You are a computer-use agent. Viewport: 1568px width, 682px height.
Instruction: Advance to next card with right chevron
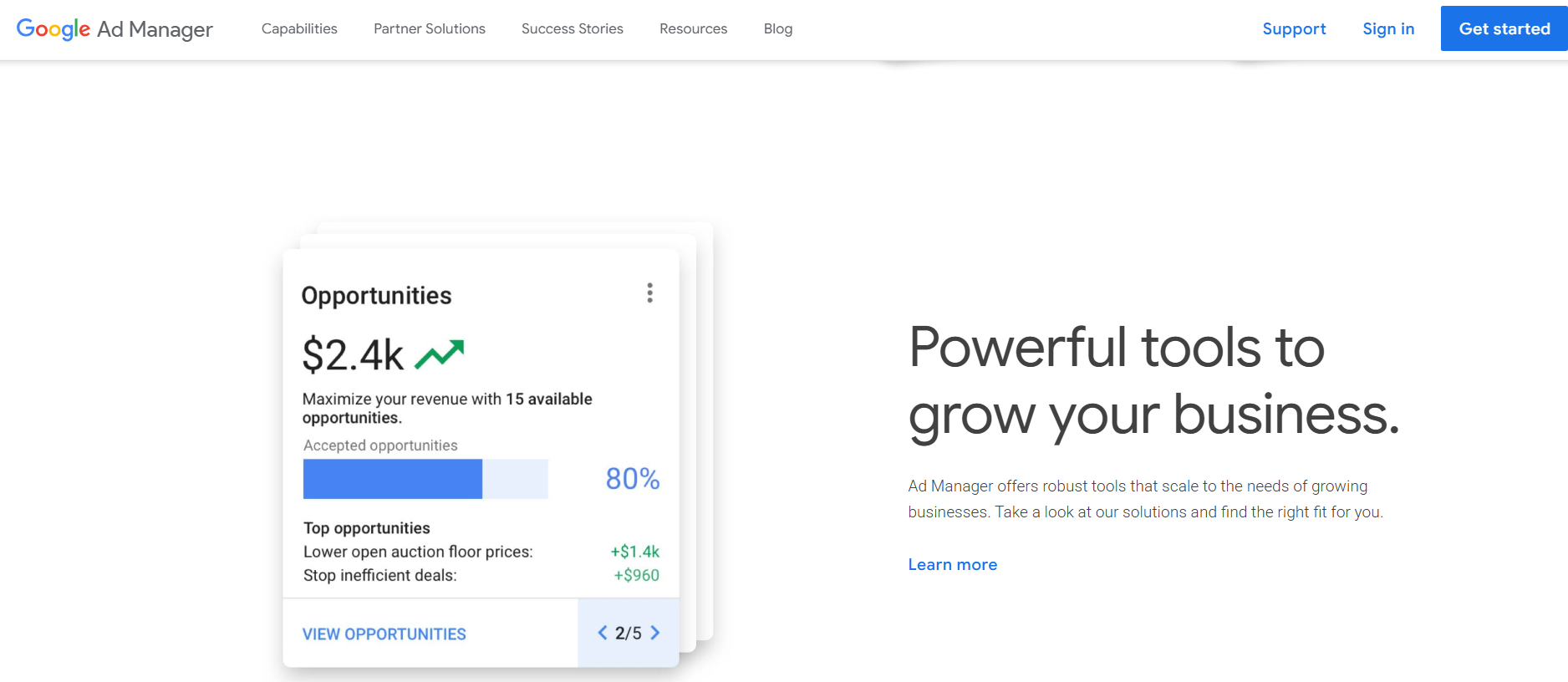(x=655, y=633)
